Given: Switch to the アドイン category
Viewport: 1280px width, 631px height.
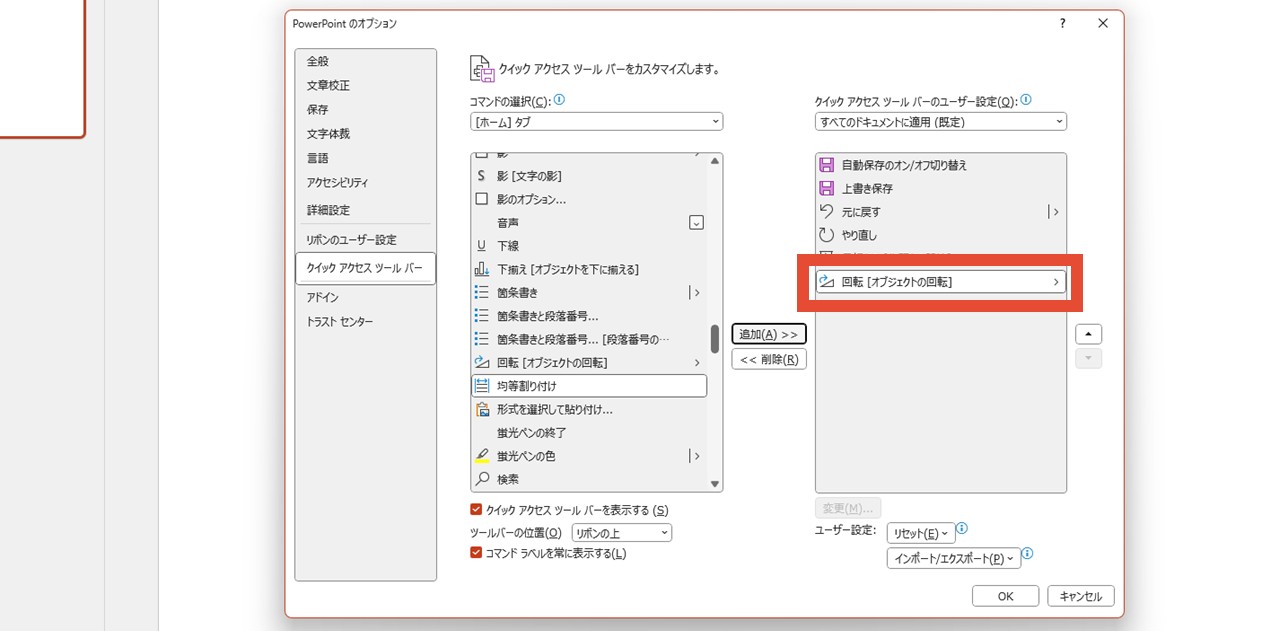Looking at the screenshot, I should [324, 296].
